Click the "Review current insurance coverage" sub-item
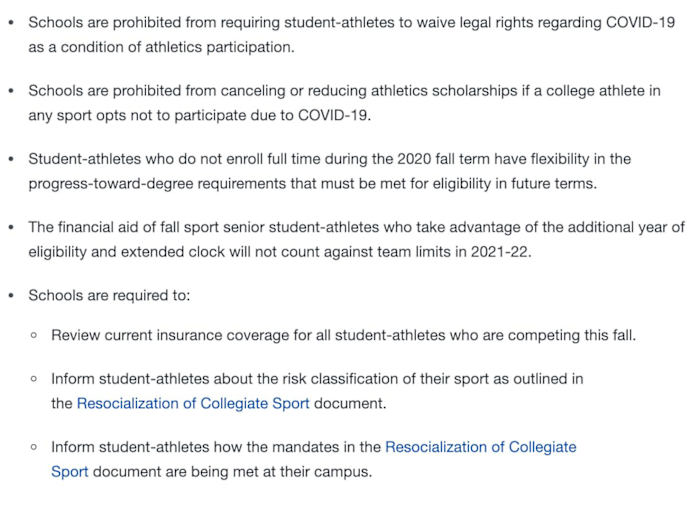Viewport: 700px width, 509px height. pyautogui.click(x=343, y=335)
